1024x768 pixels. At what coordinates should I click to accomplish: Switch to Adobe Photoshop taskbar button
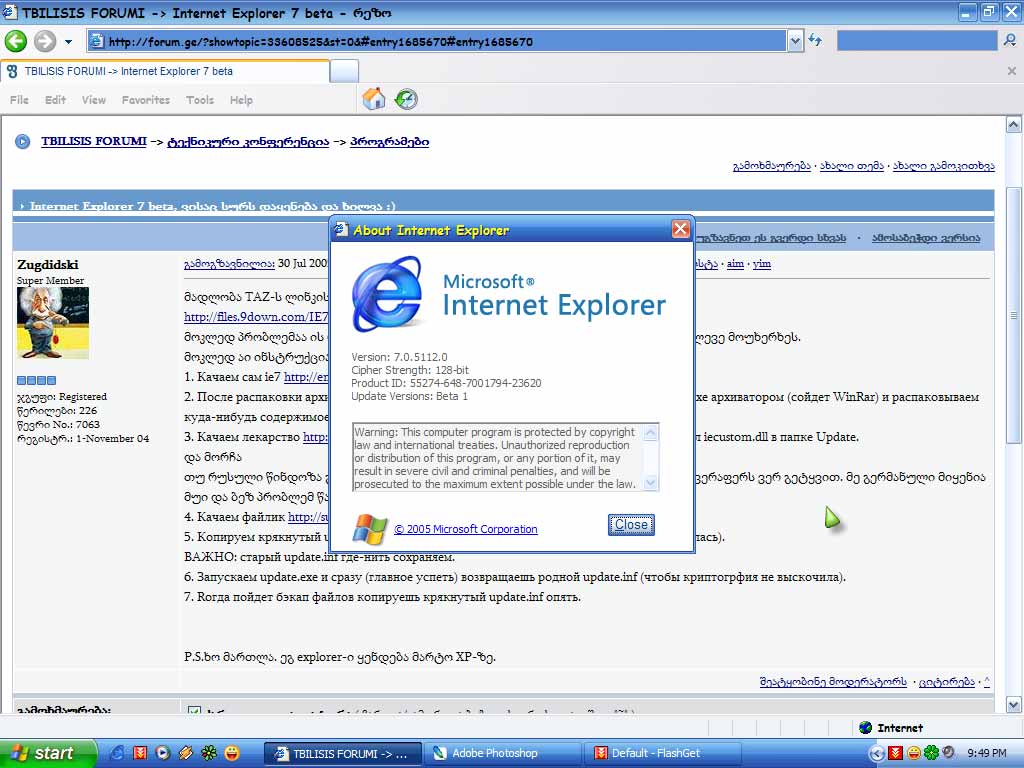tap(502, 754)
